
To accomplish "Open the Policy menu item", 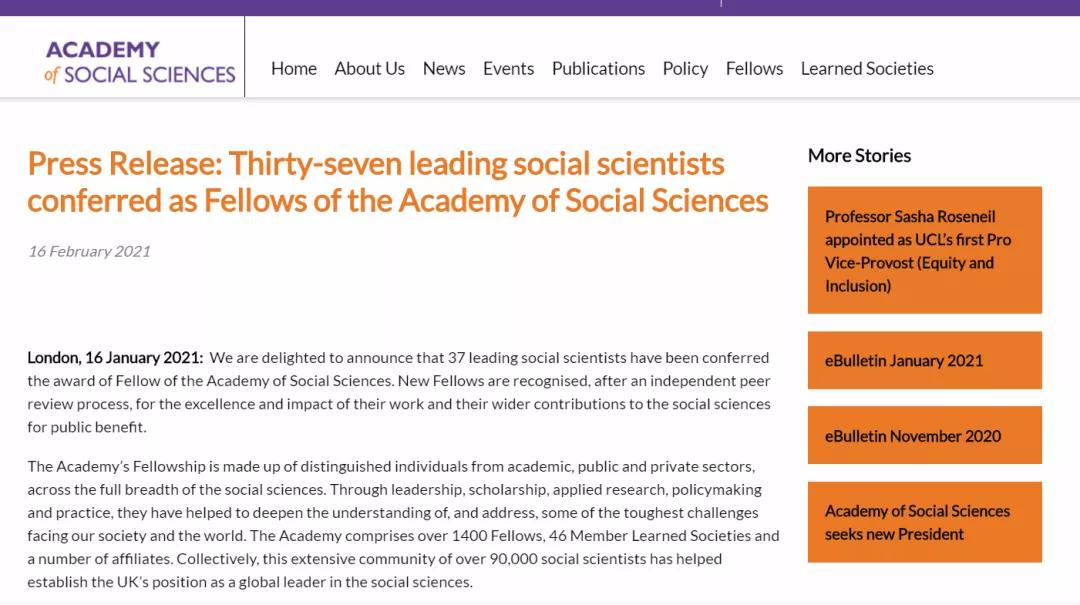I will 685,68.
